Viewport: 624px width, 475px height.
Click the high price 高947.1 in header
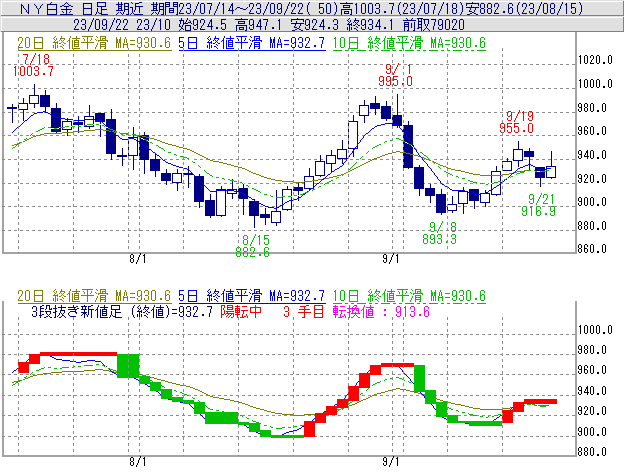(258, 25)
